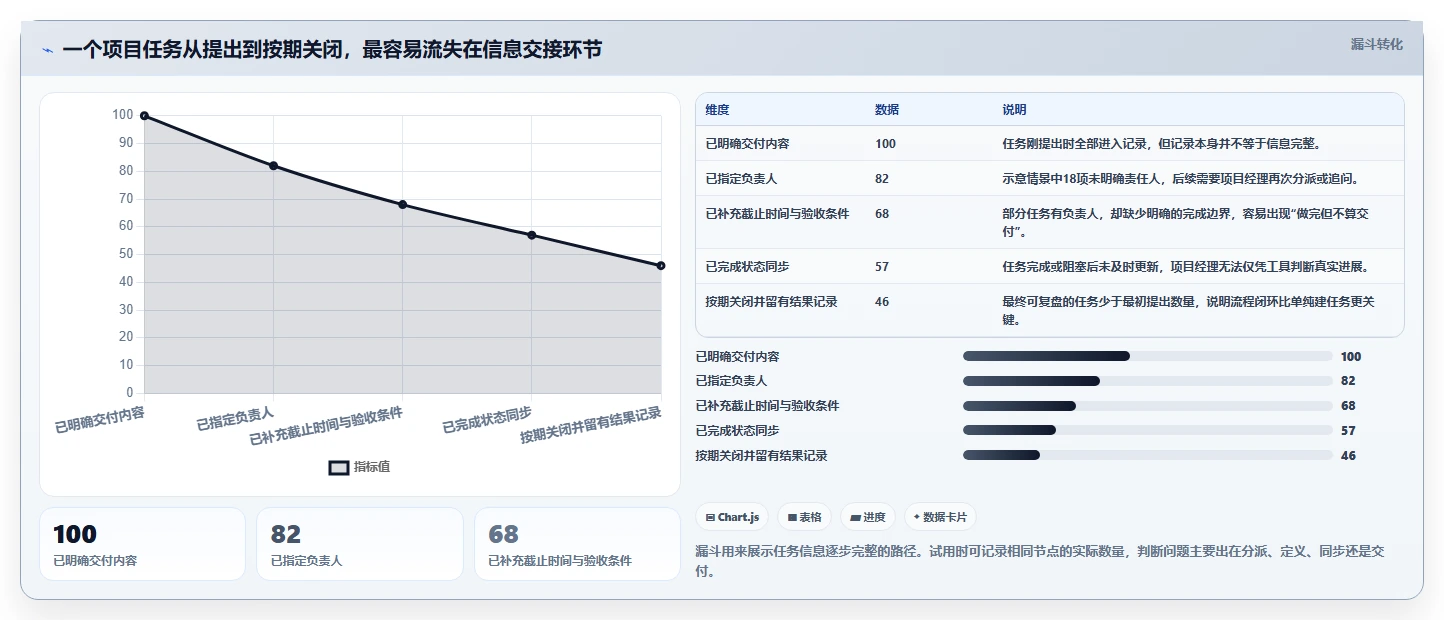1444x620 pixels.
Task: Click the x-axis label 已明确交付内容
Action: pyautogui.click(x=100, y=420)
